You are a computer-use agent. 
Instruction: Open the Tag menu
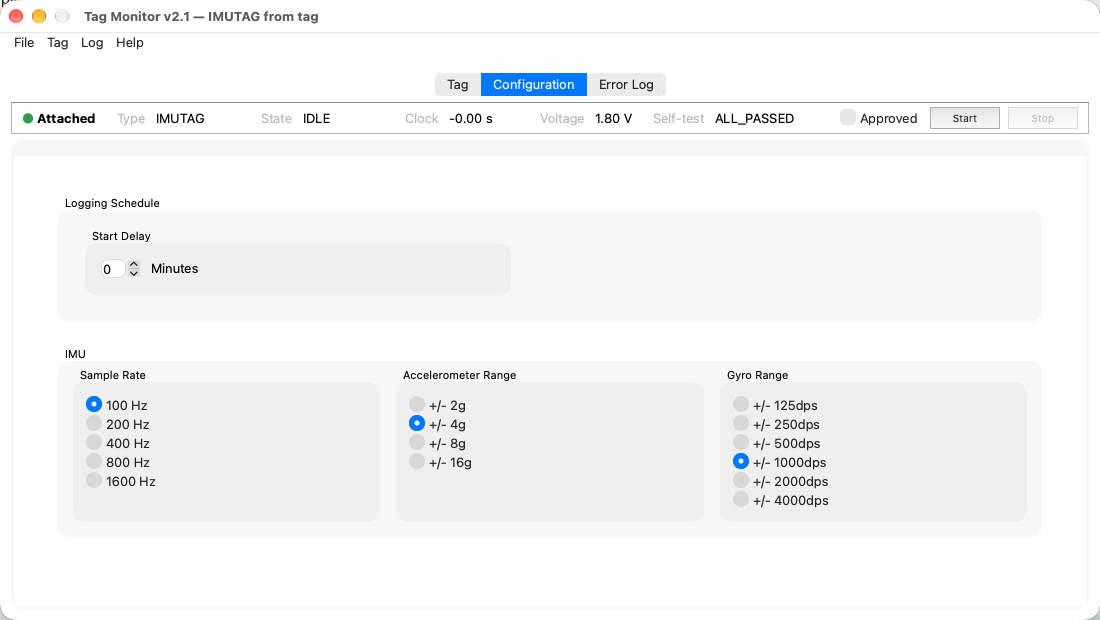tap(58, 43)
